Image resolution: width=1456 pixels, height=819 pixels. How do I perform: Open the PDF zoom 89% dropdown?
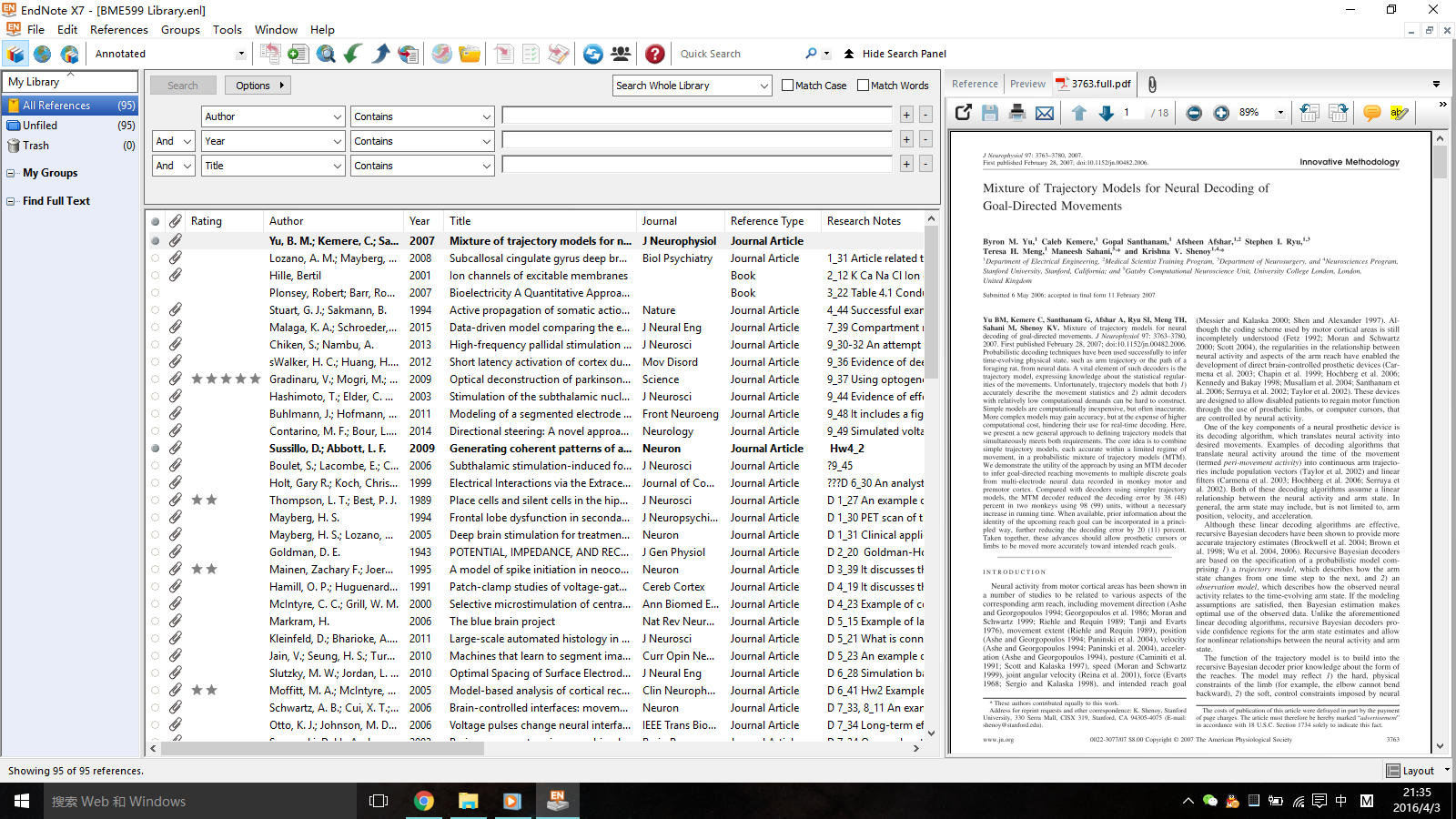1280,113
